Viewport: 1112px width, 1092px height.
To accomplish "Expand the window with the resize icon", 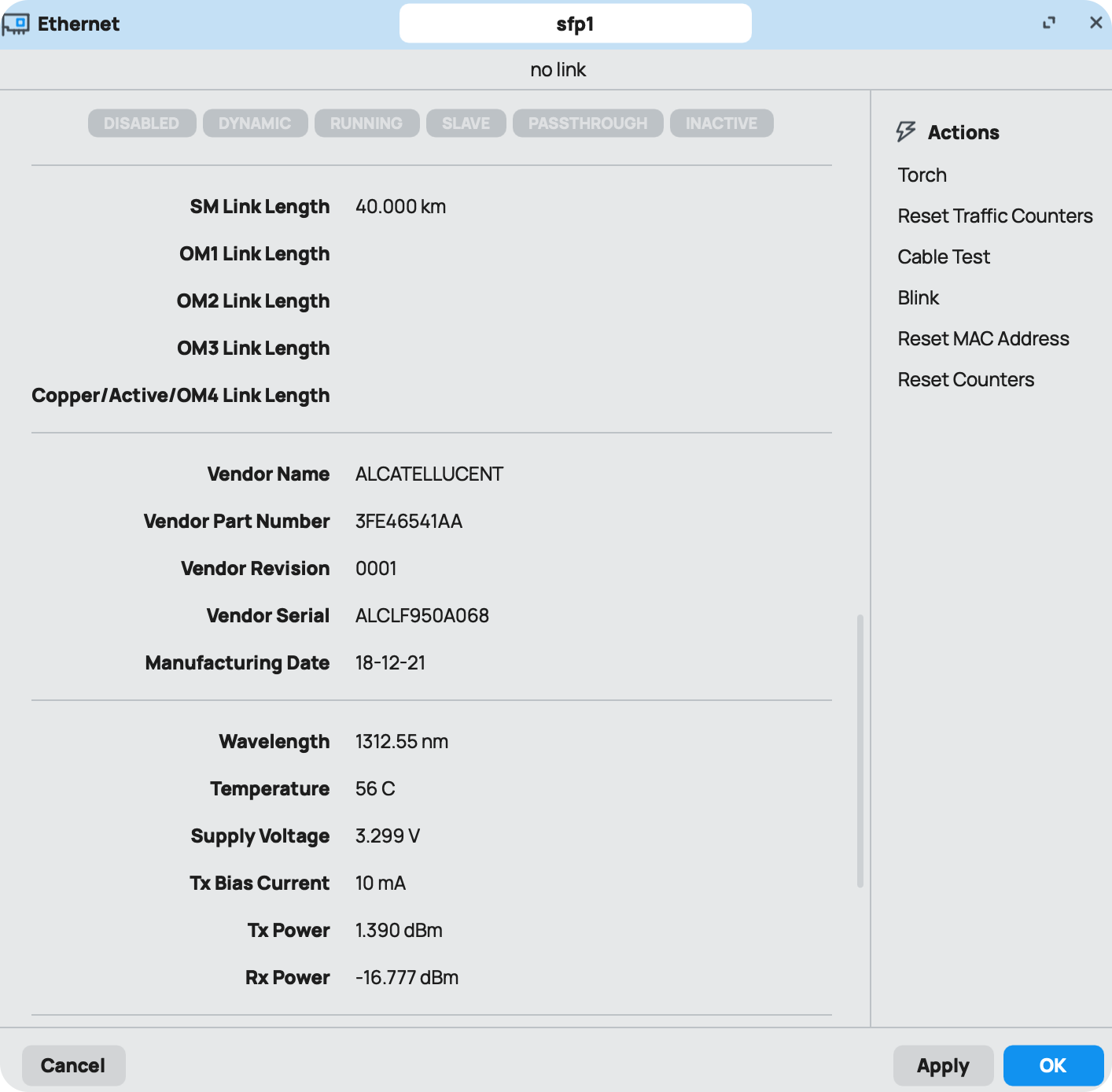I will [1048, 23].
